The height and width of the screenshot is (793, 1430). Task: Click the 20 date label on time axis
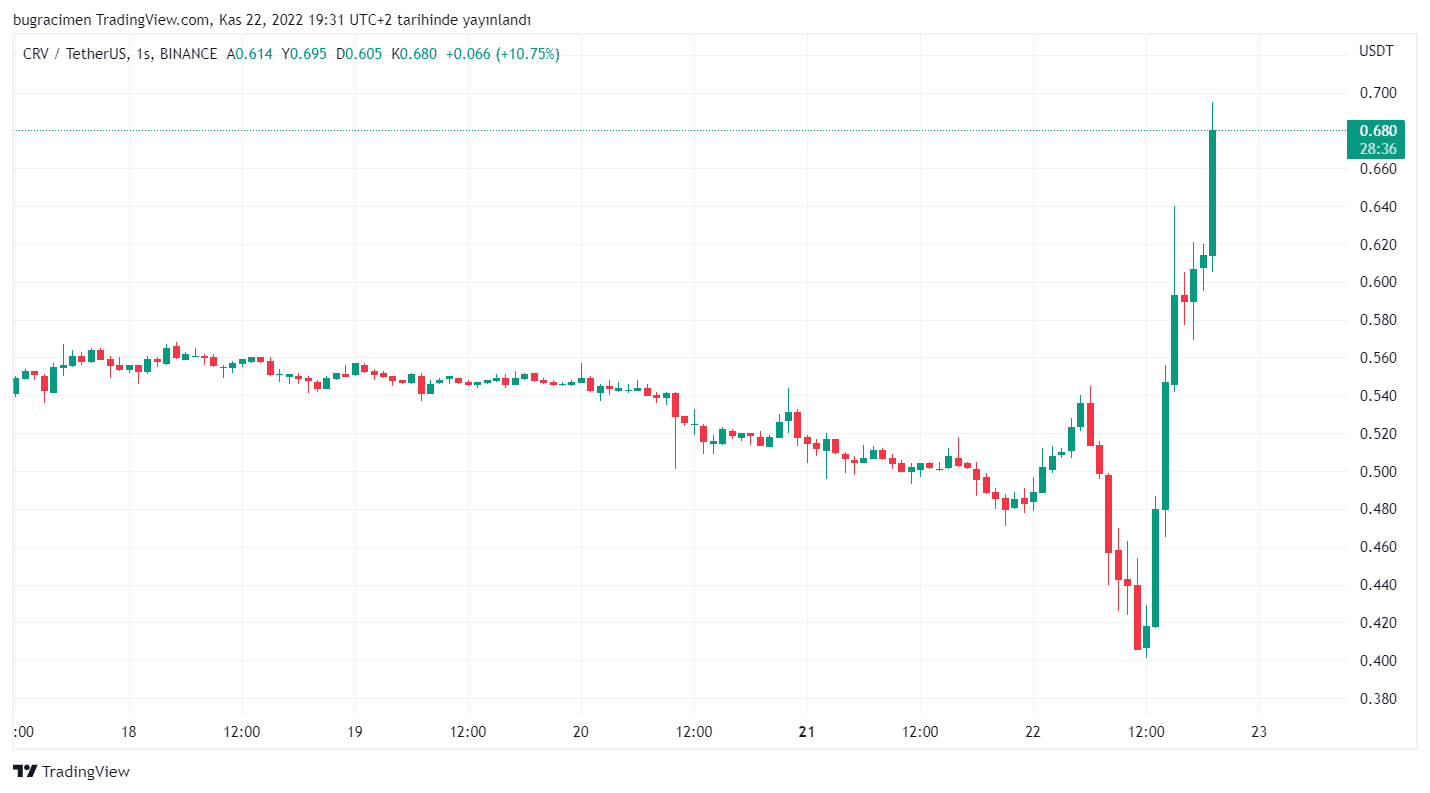click(x=581, y=731)
